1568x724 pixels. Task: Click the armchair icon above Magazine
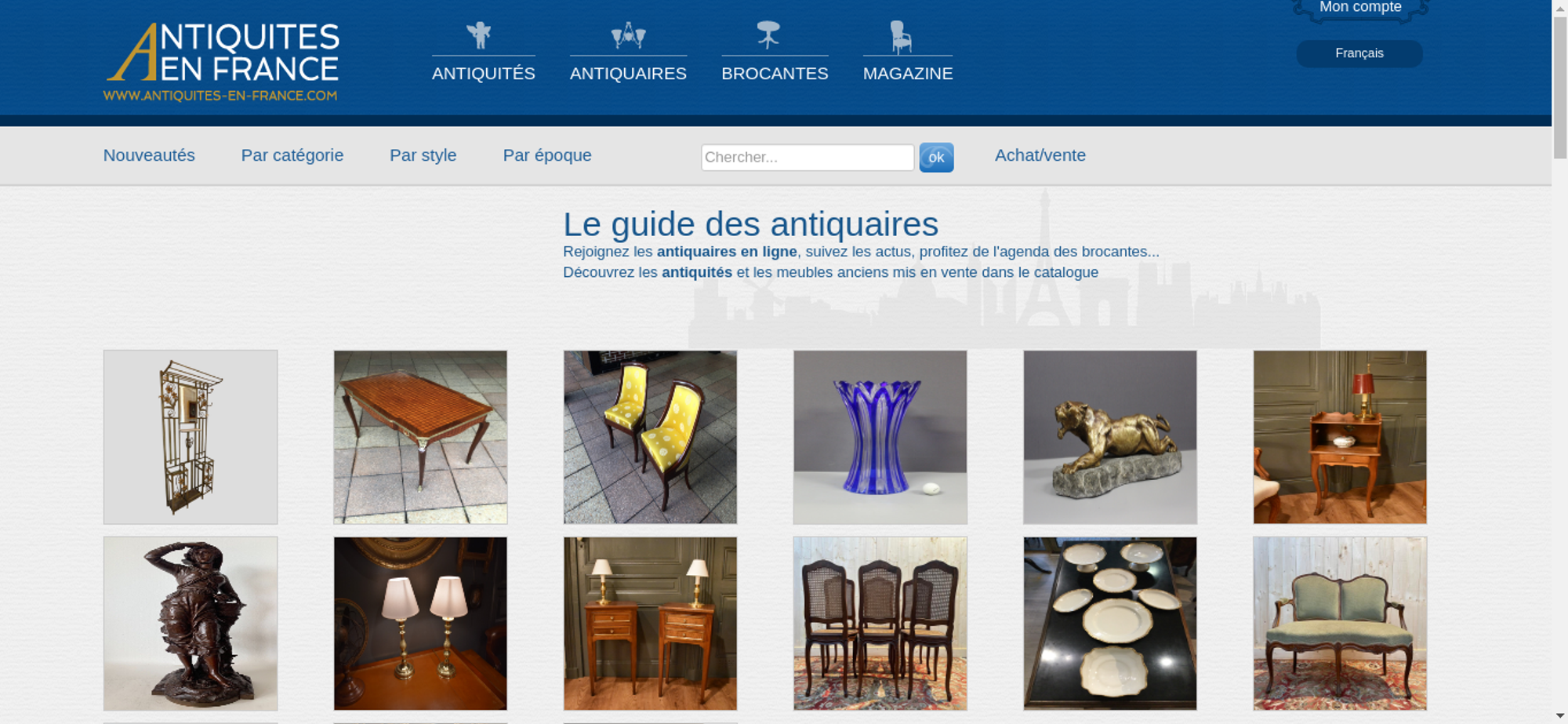click(x=901, y=37)
